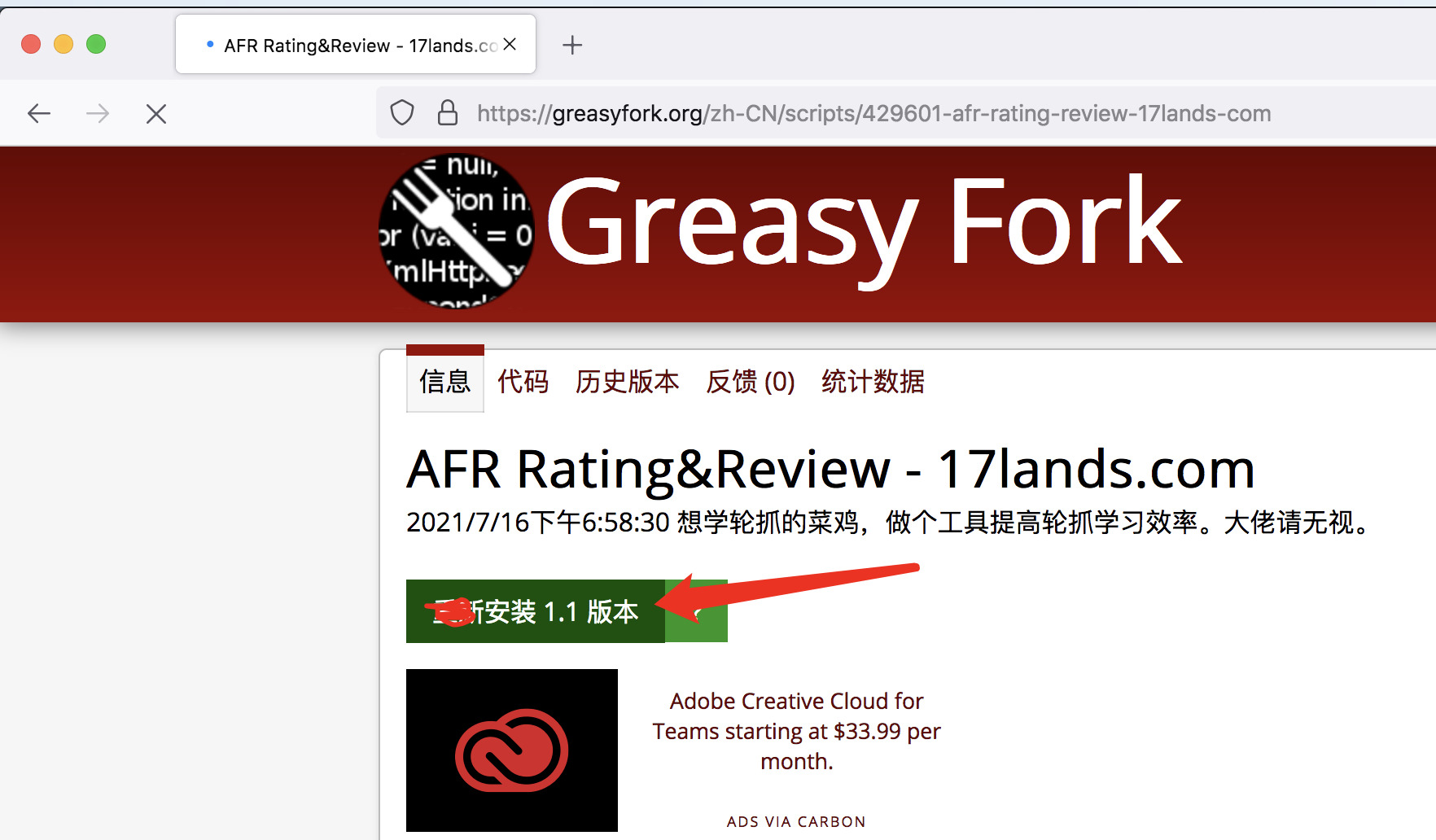Close the AFR Rating&Review tab
Screen dimensions: 1436x840
coord(510,45)
